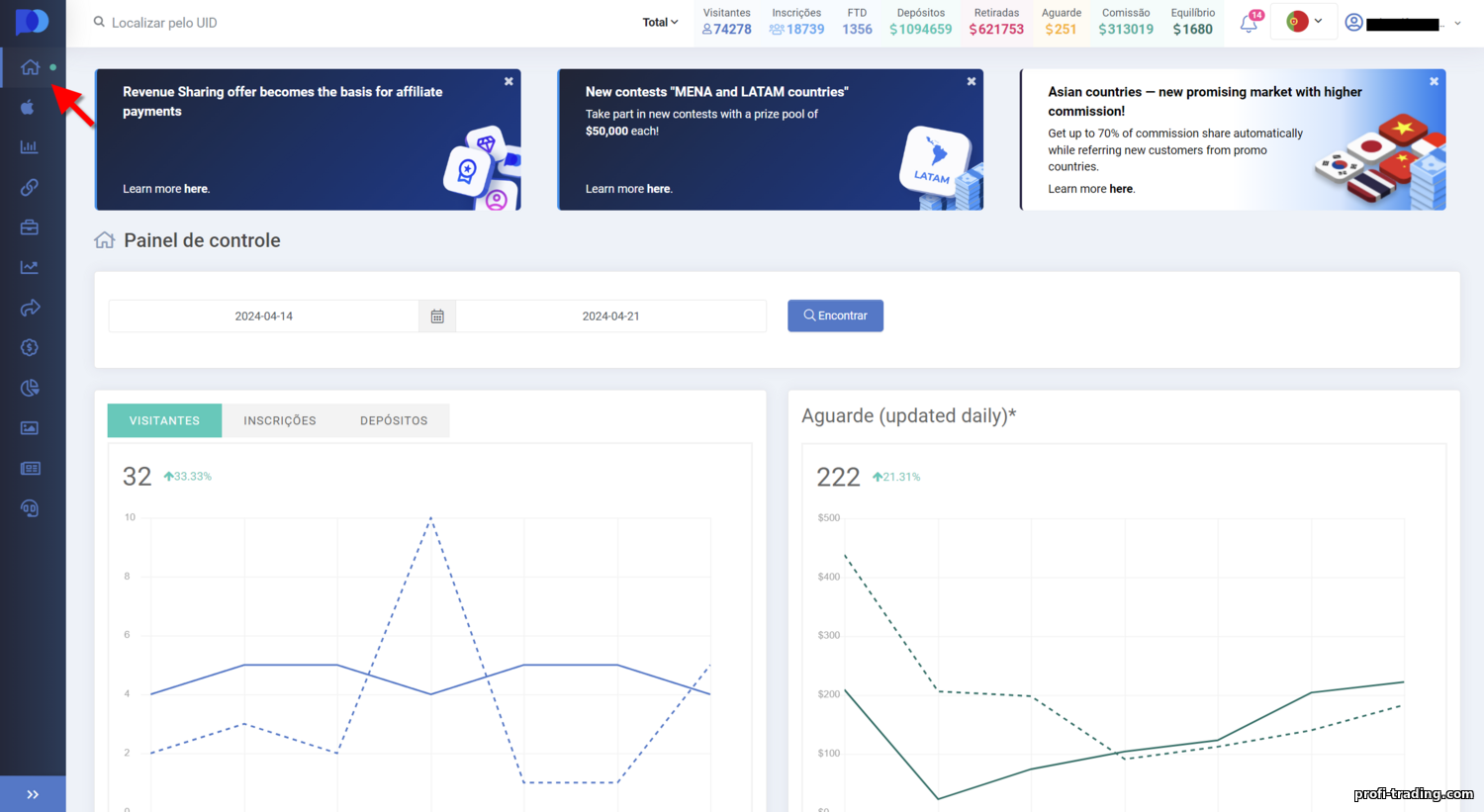This screenshot has height=812, width=1484.
Task: Click the Depósitos $1094659 header stat
Action: [x=920, y=22]
